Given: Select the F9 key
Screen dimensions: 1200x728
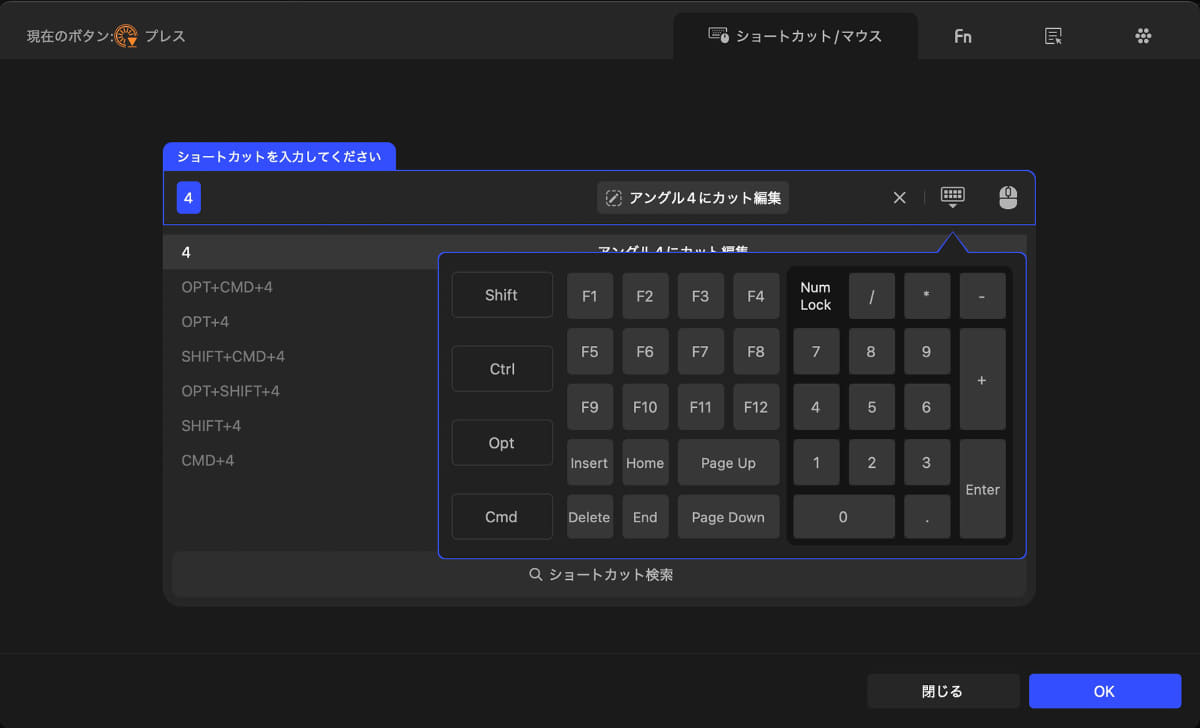Looking at the screenshot, I should click(x=590, y=407).
